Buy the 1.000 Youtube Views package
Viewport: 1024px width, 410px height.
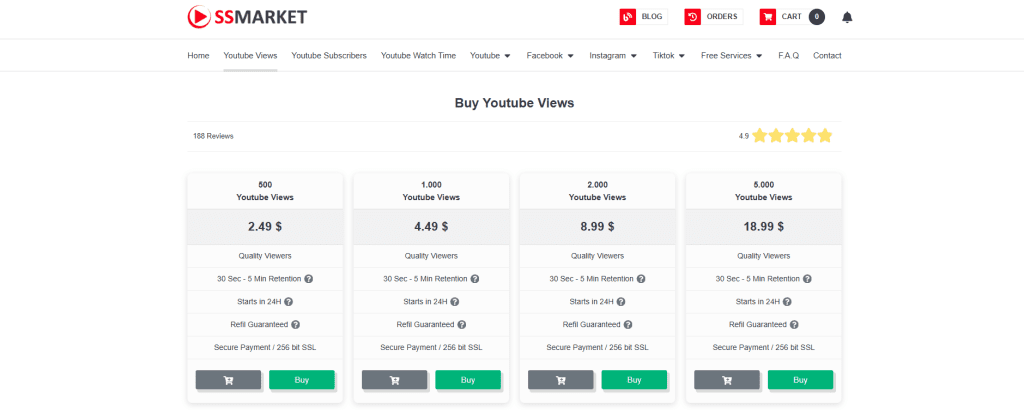click(x=468, y=380)
